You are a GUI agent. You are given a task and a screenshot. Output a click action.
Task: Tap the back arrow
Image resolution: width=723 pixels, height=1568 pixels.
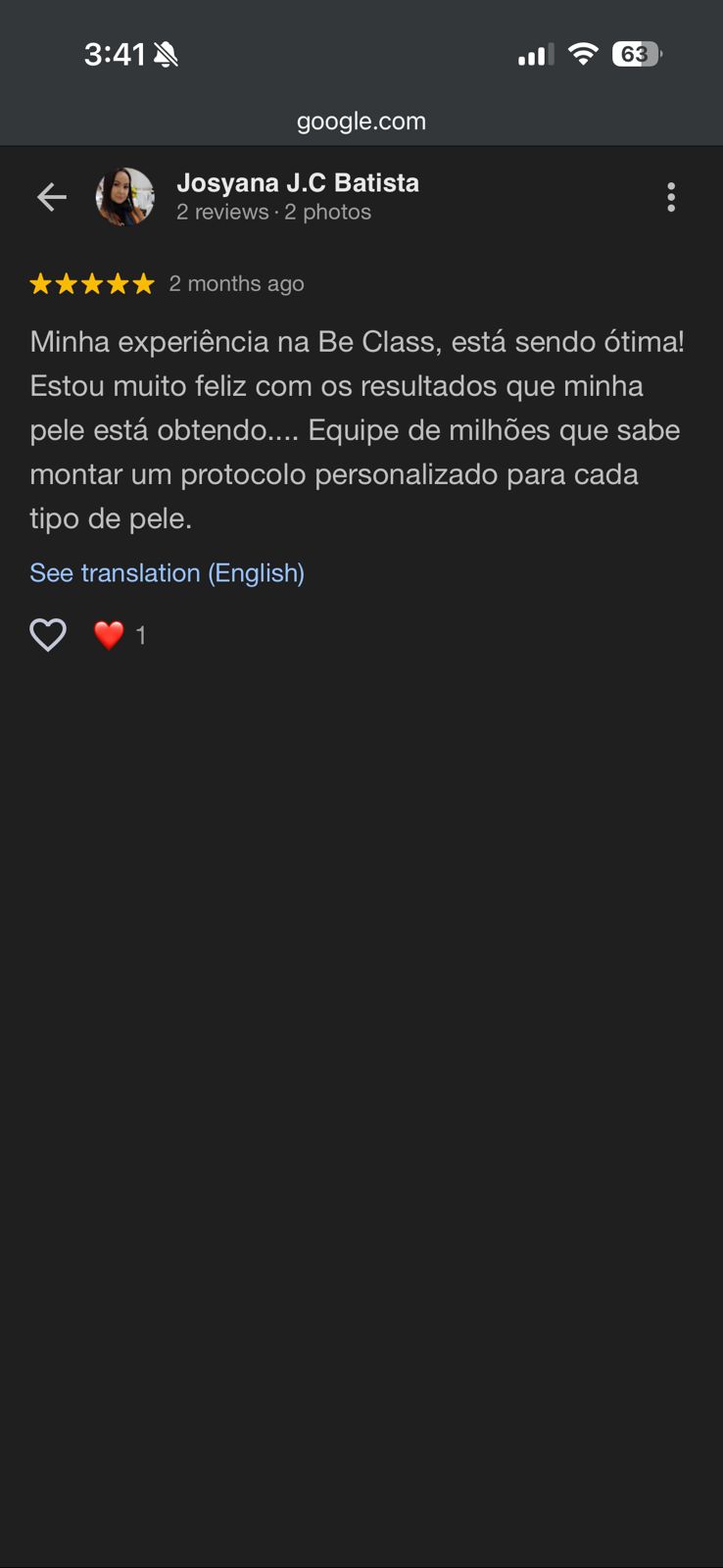52,197
